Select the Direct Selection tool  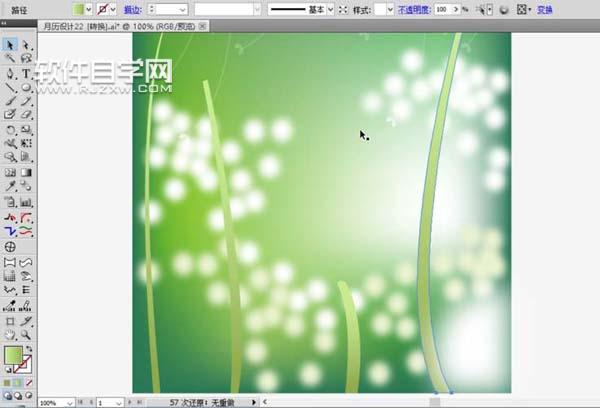pos(26,45)
